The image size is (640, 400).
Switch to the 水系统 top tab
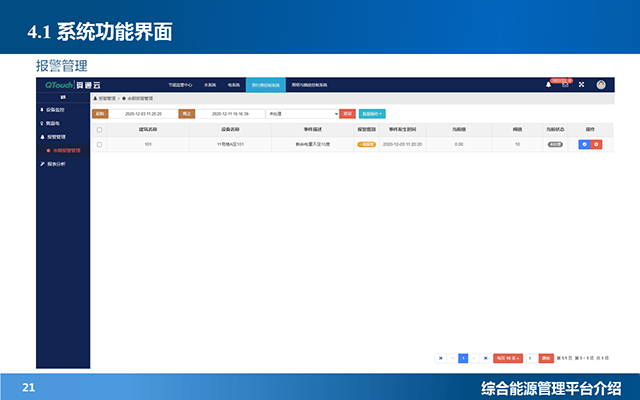point(210,85)
